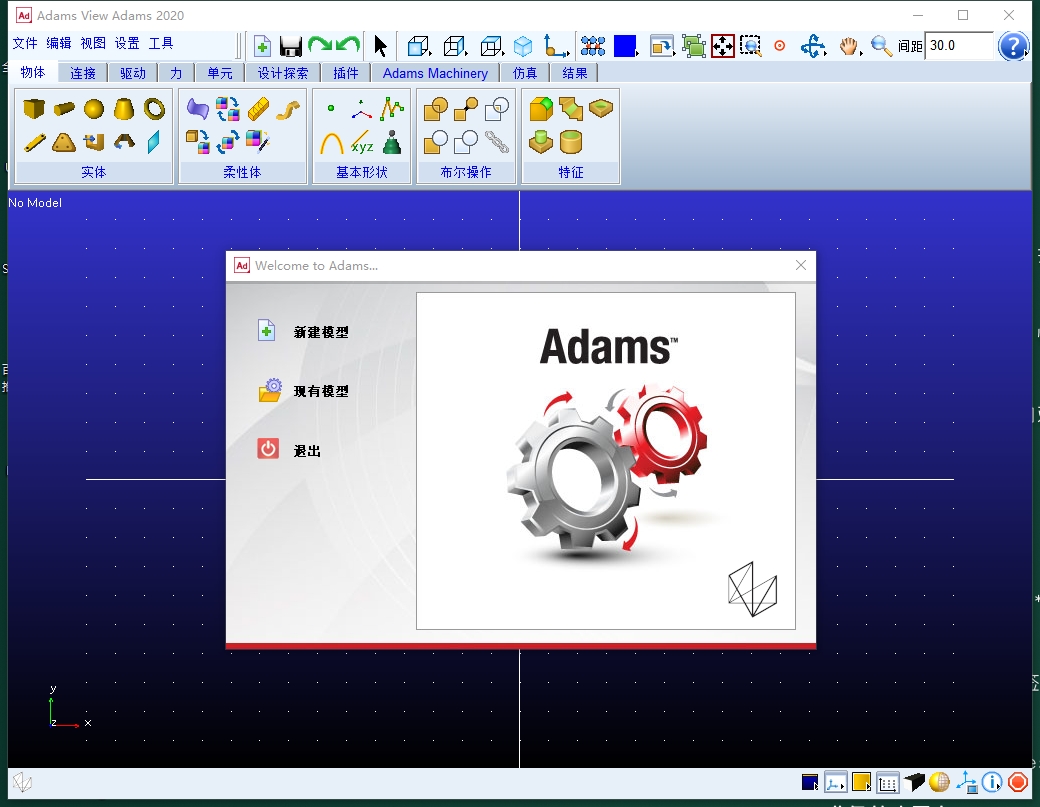
Task: Save the model via toolbar save icon
Action: 290,44
